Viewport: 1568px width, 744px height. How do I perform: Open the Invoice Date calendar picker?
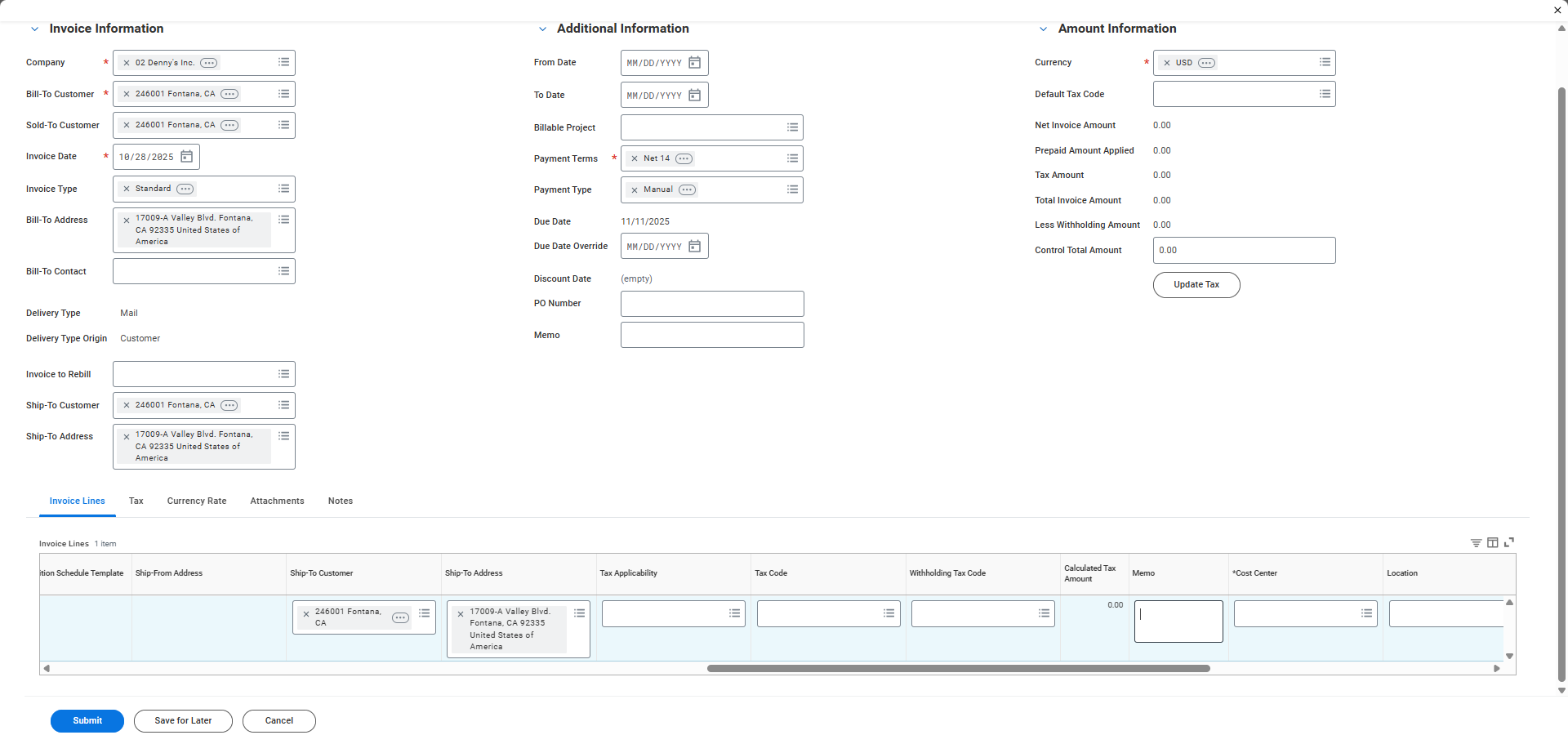186,157
